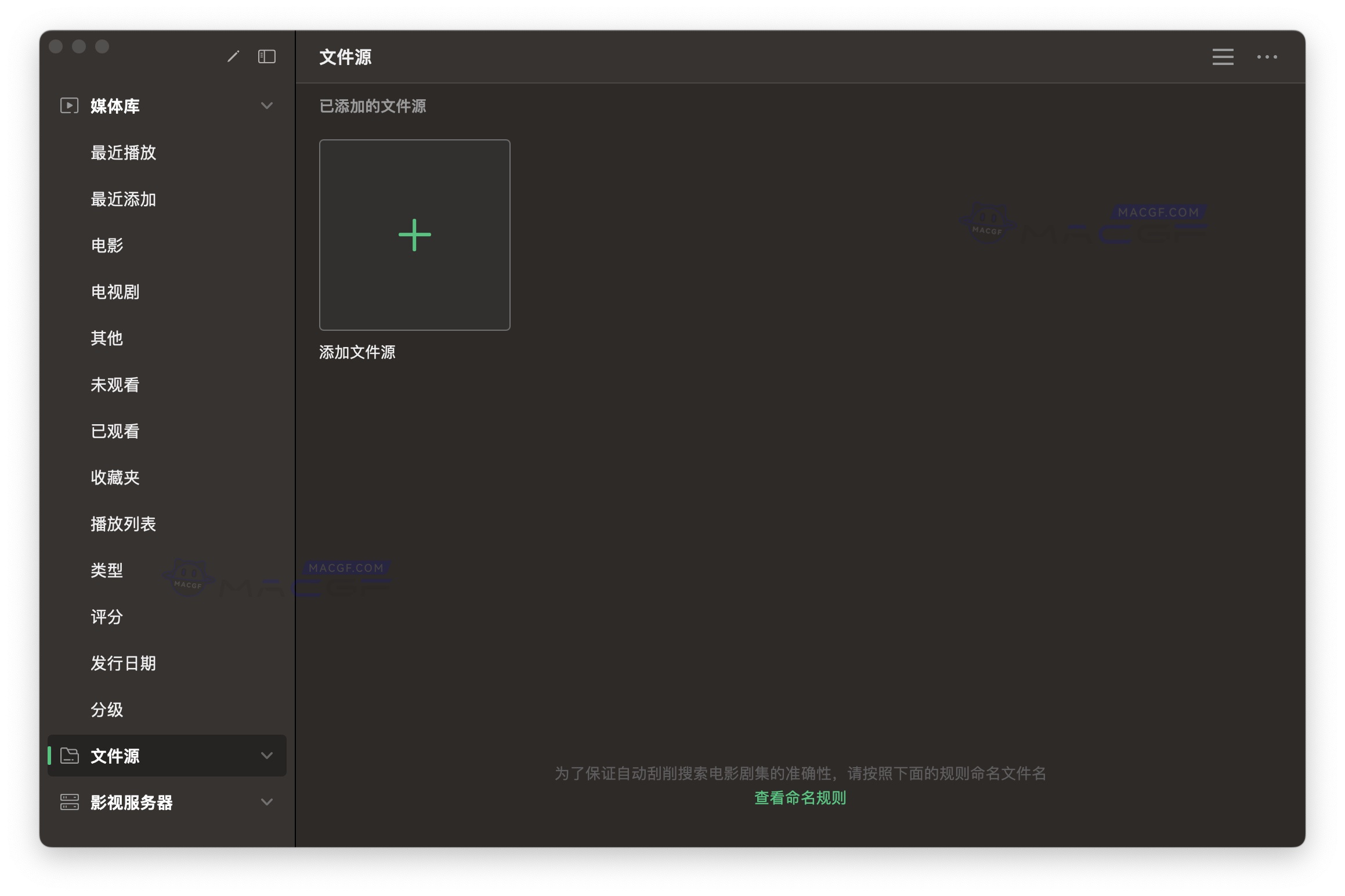This screenshot has height=896, width=1345.
Task: Open the 查看命名规则 link
Action: click(x=800, y=798)
